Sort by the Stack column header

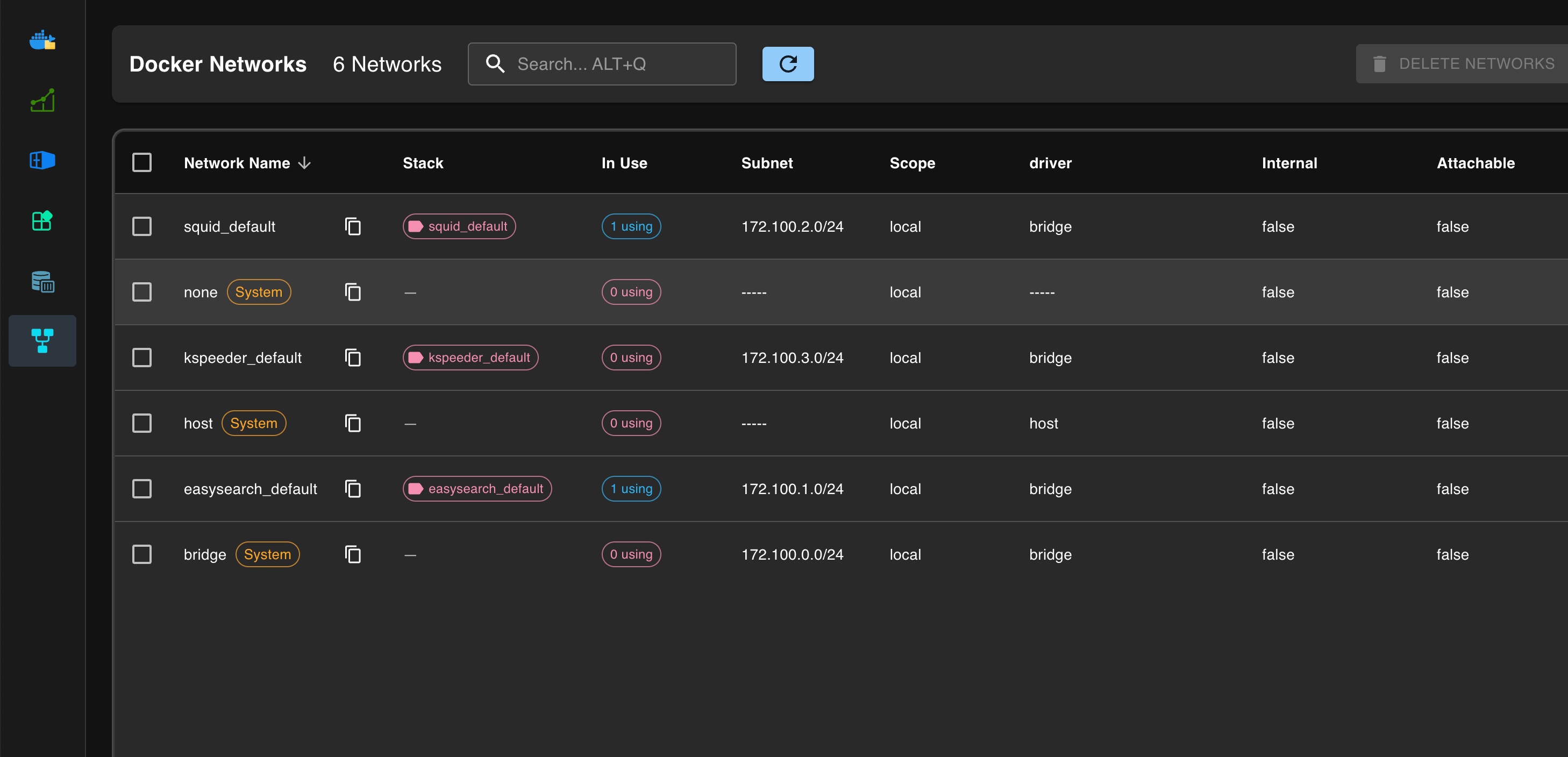pyautogui.click(x=423, y=163)
